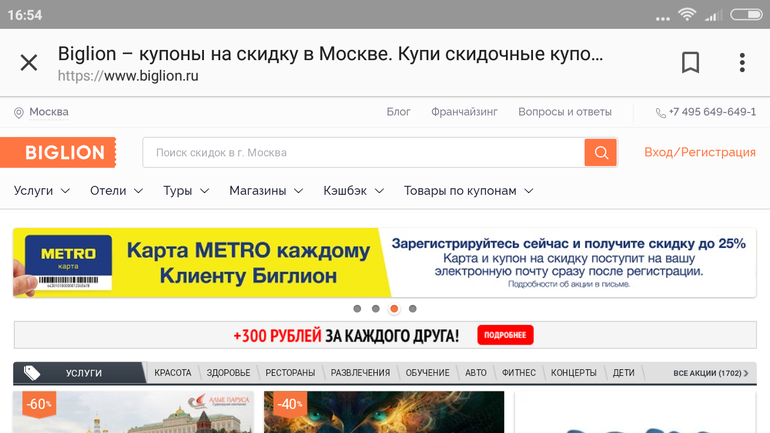Expand Товары по купонам menu
The image size is (770, 433).
[x=468, y=191]
